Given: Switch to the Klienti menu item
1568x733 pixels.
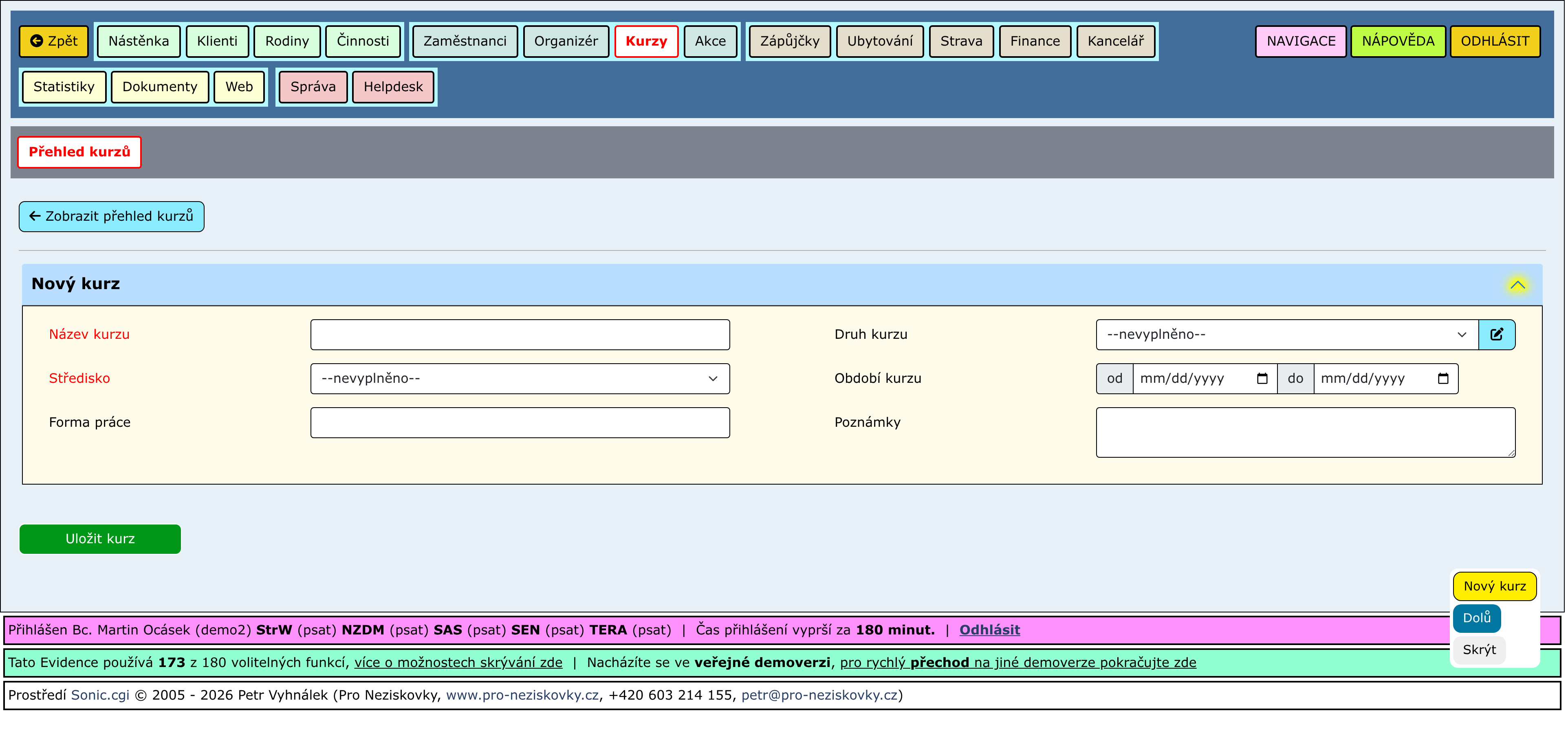Looking at the screenshot, I should (x=217, y=41).
